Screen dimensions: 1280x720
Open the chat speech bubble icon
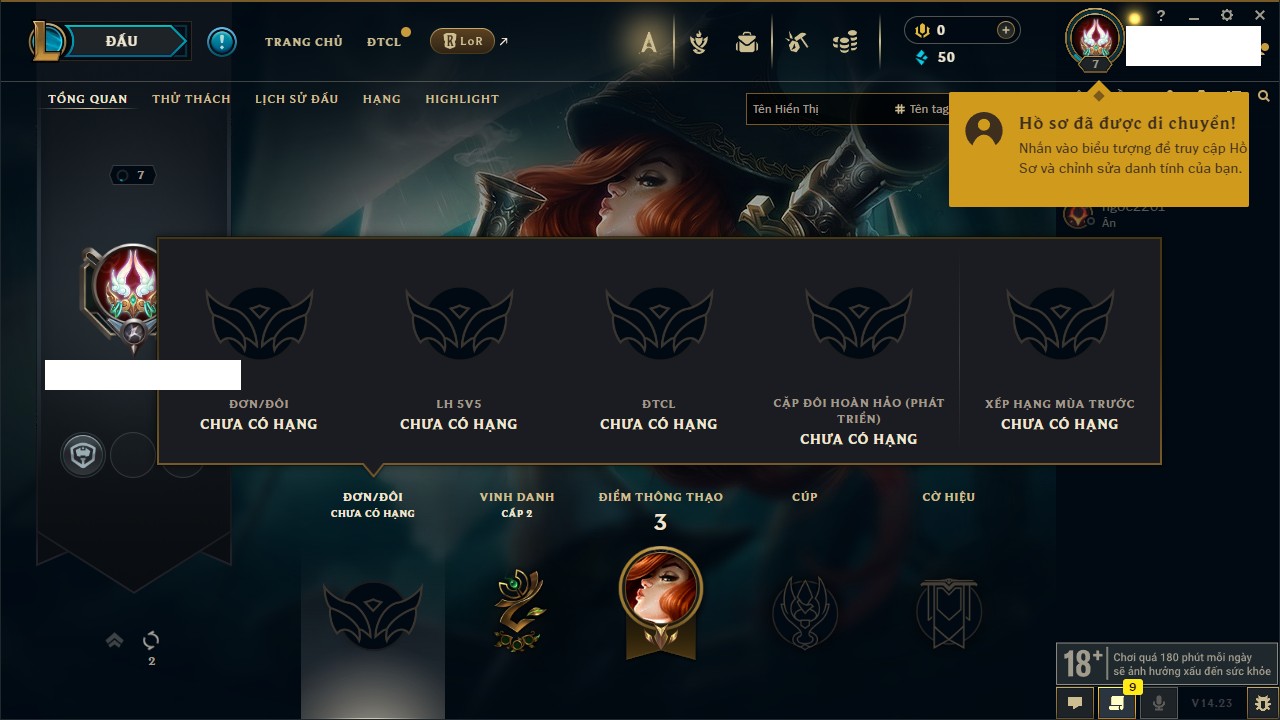1075,703
